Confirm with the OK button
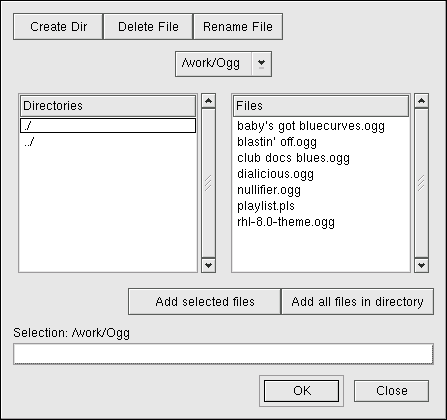The image size is (447, 420). (x=302, y=391)
